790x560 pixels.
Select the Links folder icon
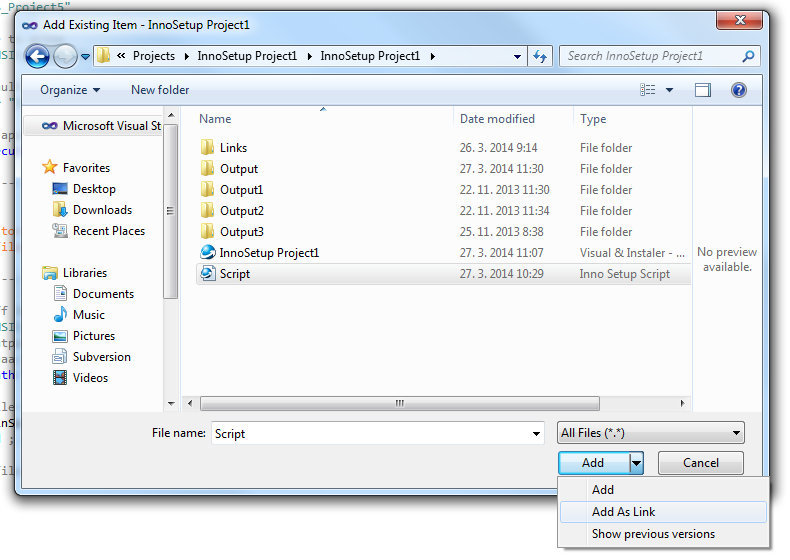point(207,147)
